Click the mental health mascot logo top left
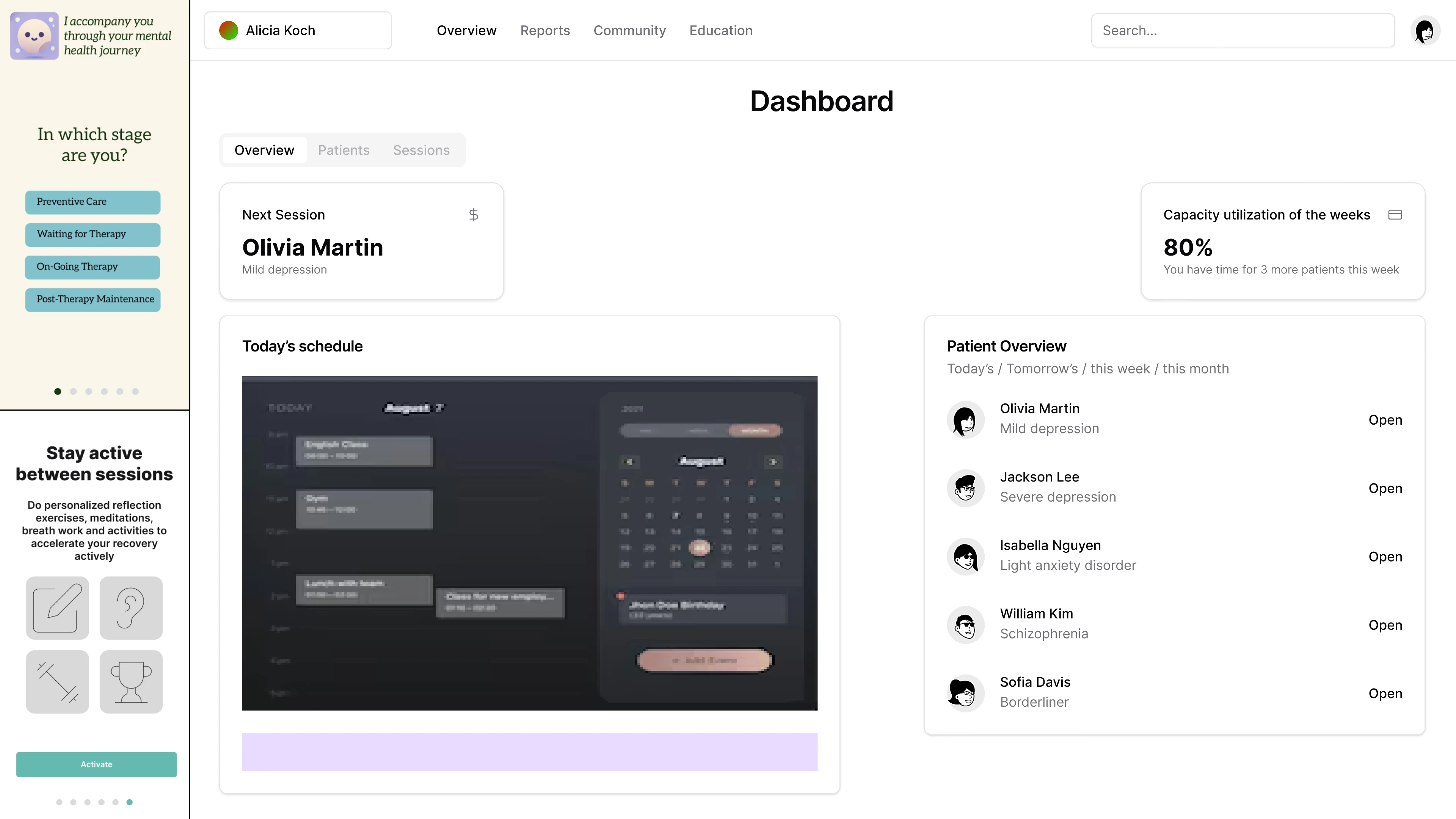Image resolution: width=1456 pixels, height=819 pixels. pos(35,35)
